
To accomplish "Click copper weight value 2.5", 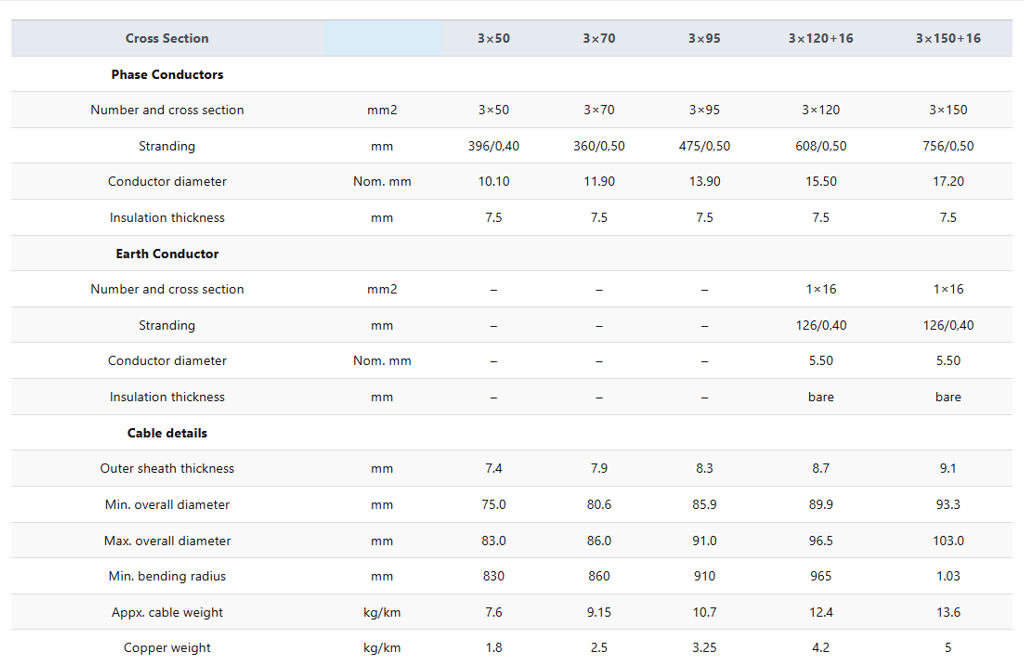I will (x=599, y=648).
